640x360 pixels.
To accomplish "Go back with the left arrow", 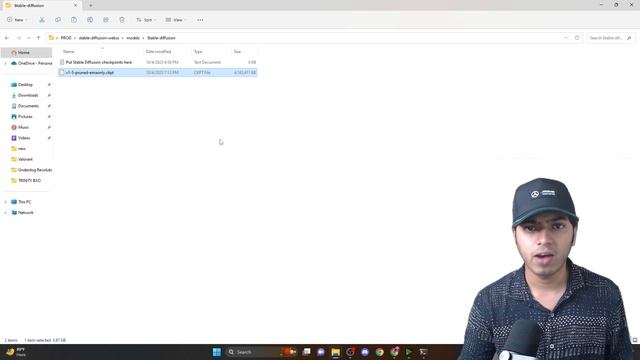I will point(7,38).
